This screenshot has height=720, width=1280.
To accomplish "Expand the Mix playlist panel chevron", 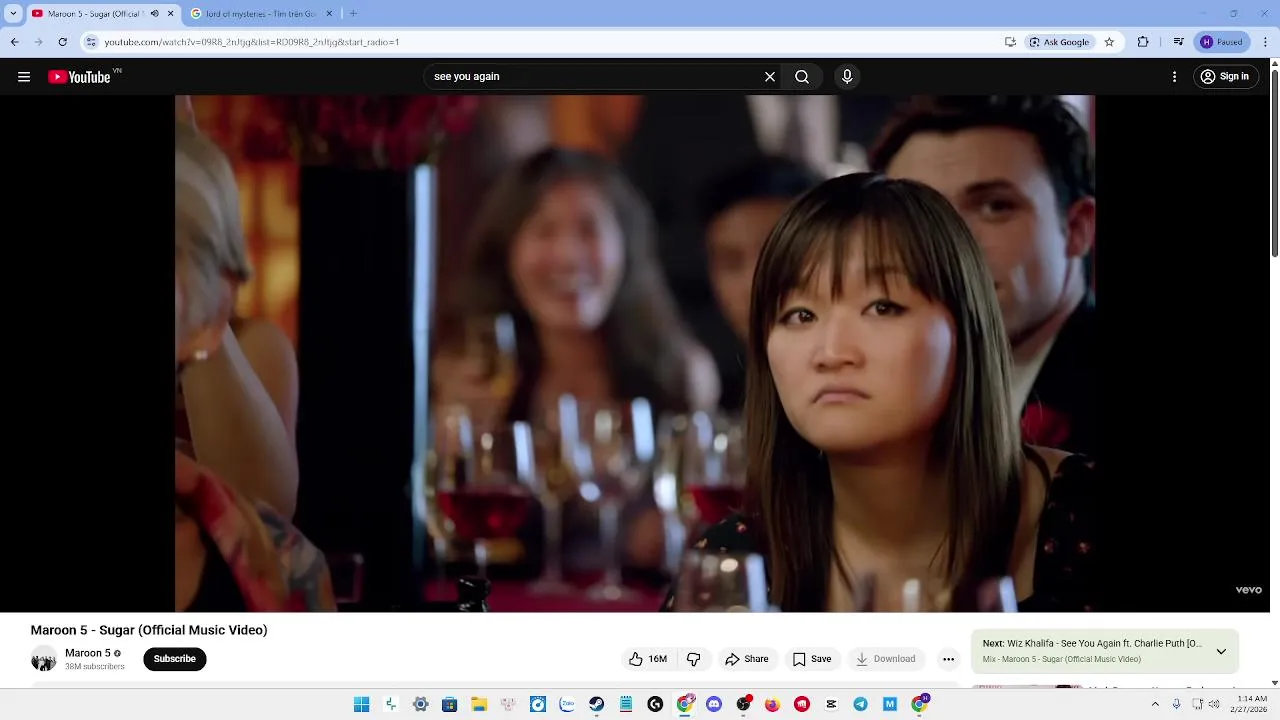I will (1221, 651).
